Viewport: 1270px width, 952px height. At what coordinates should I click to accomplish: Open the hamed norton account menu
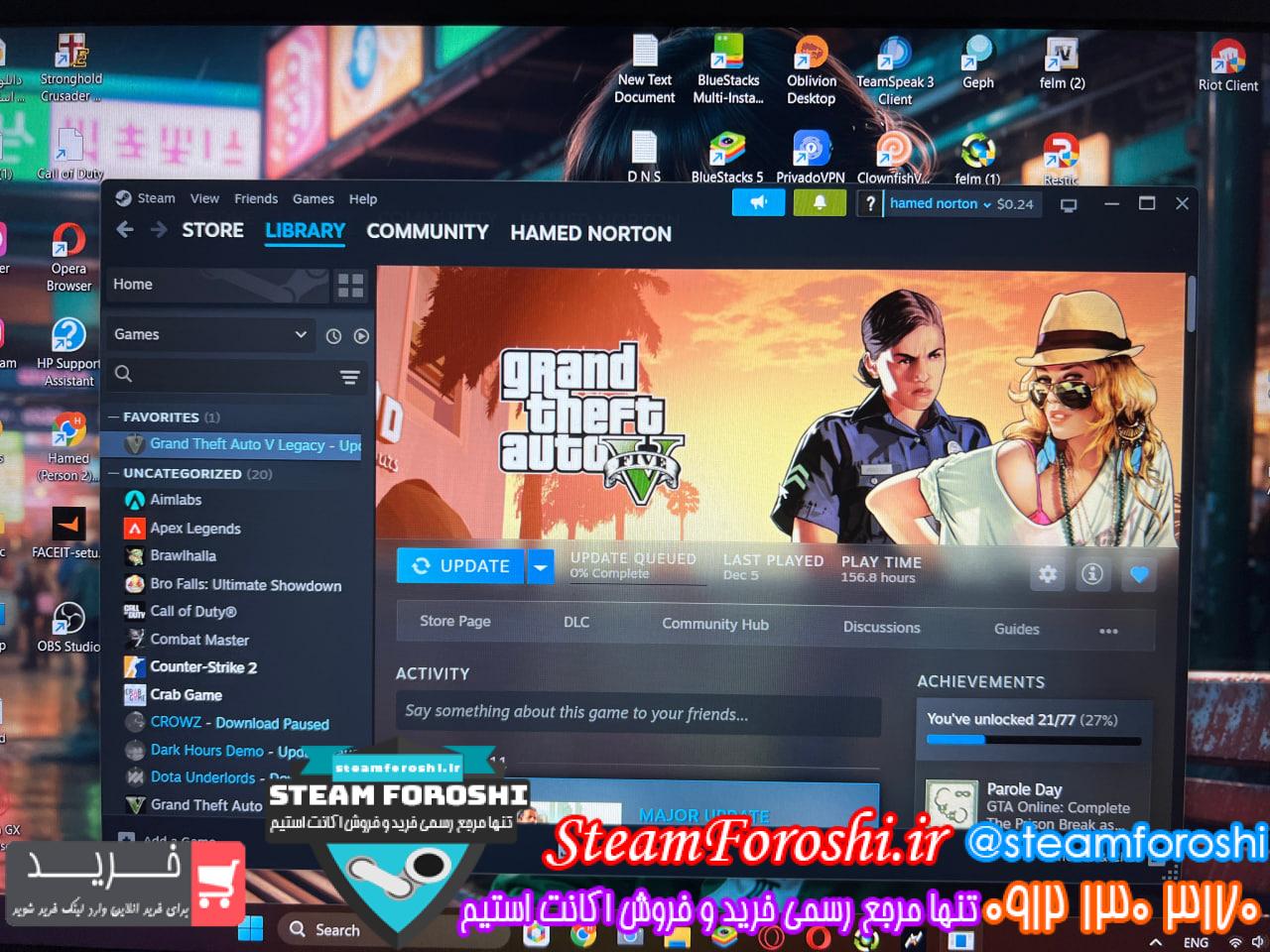tap(940, 204)
